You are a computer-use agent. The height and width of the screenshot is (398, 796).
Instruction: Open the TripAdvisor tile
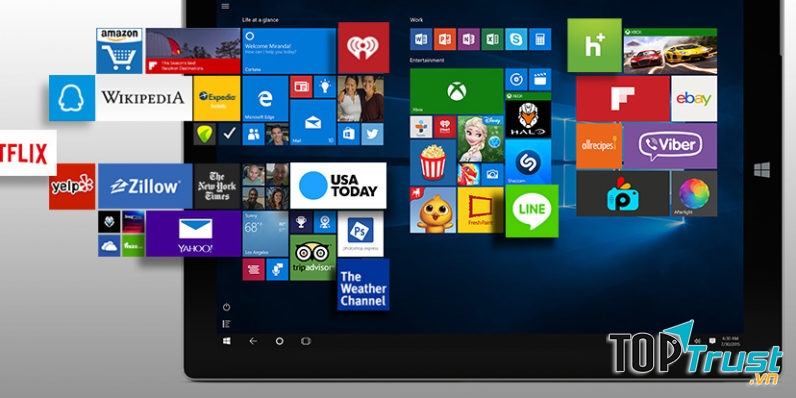313,257
